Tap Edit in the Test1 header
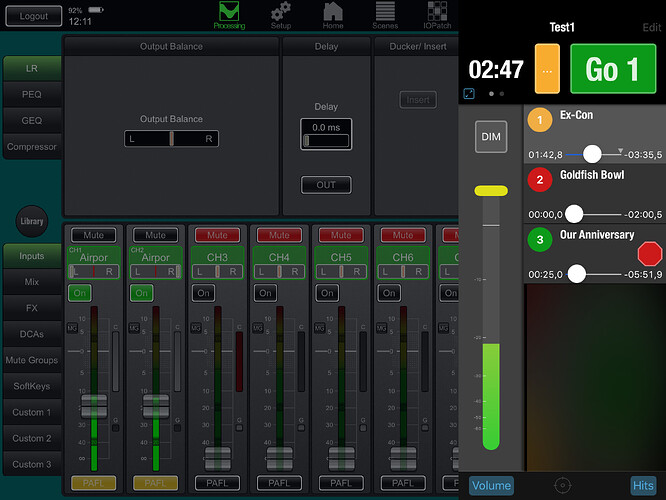The height and width of the screenshot is (500, 666). [652, 28]
